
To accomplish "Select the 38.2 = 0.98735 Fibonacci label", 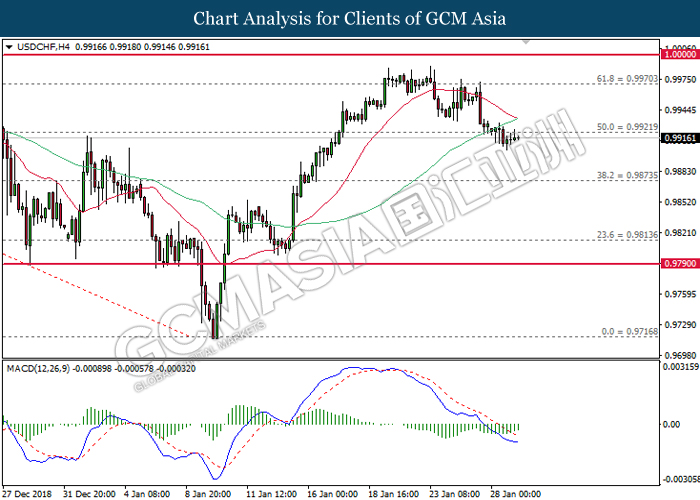I will point(627,175).
